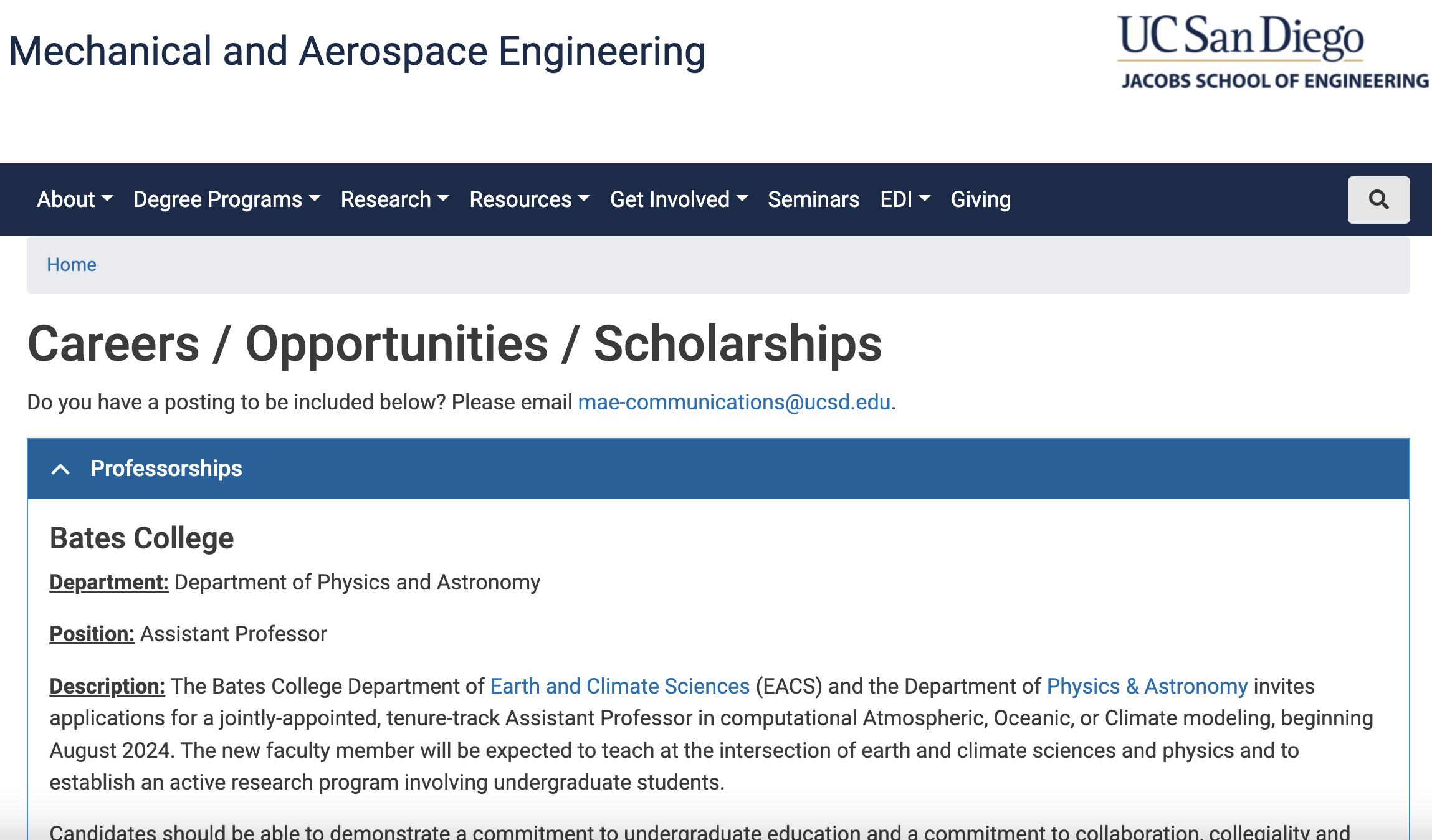Open the Giving page

pos(980,199)
